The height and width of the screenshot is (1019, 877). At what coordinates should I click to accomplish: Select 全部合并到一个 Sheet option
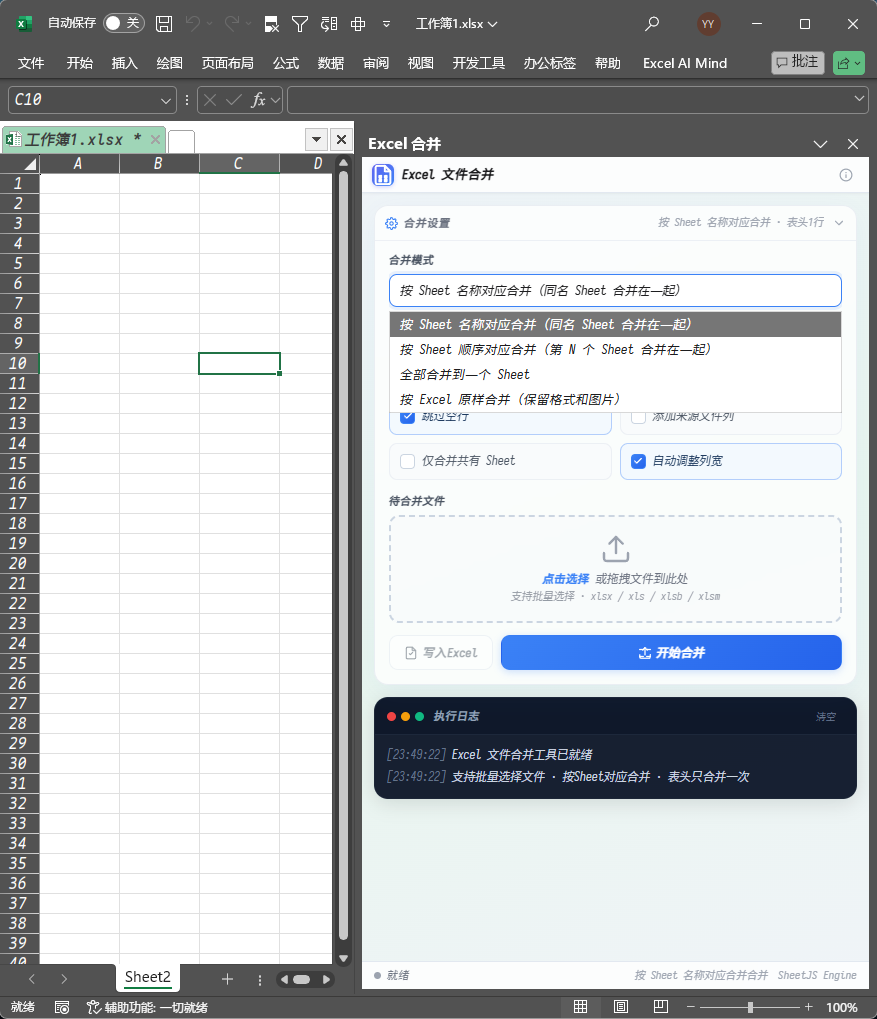[x=615, y=374]
